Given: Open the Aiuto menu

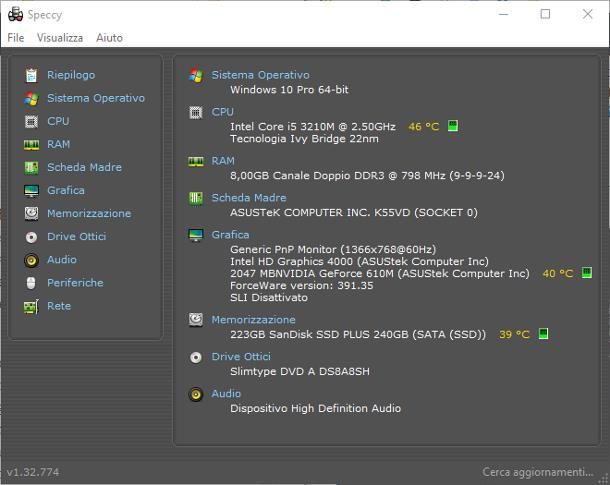Looking at the screenshot, I should point(109,38).
